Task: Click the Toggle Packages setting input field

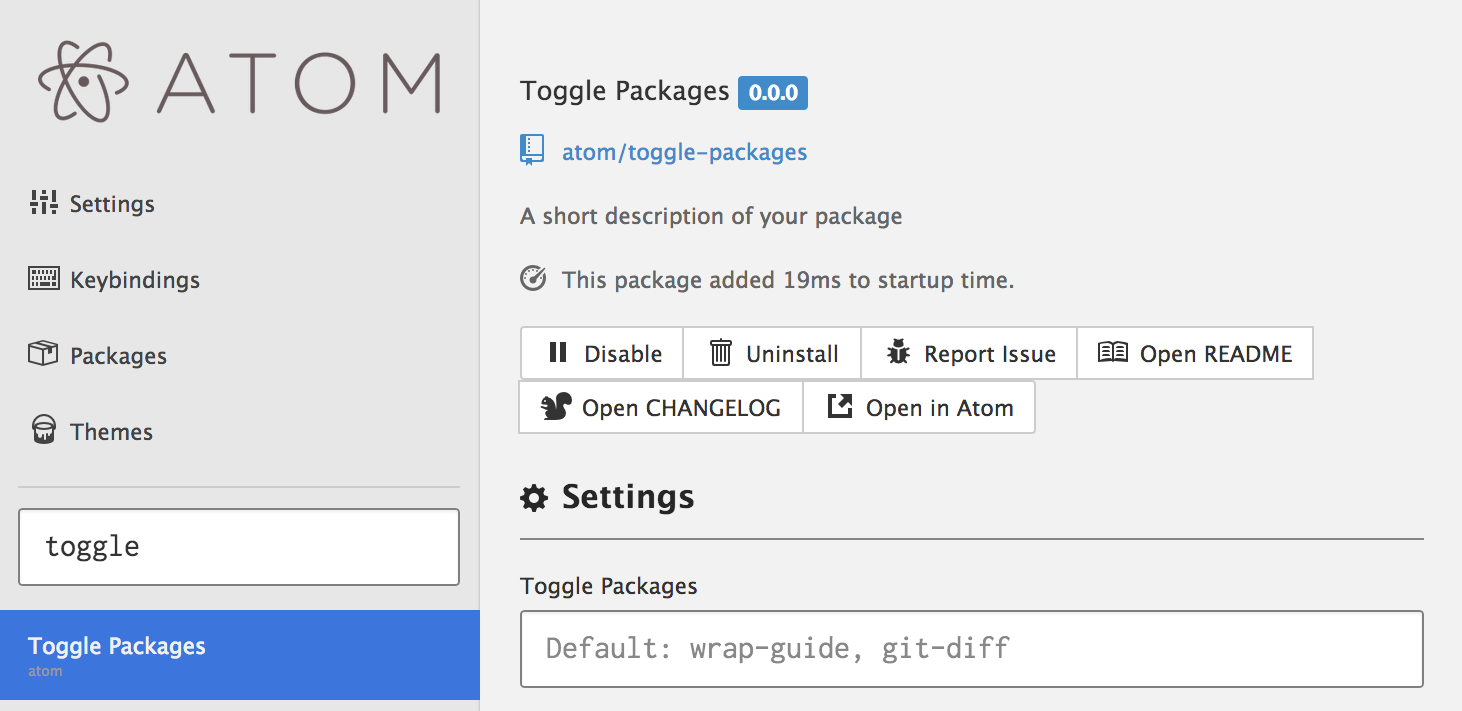Action: pos(972,649)
